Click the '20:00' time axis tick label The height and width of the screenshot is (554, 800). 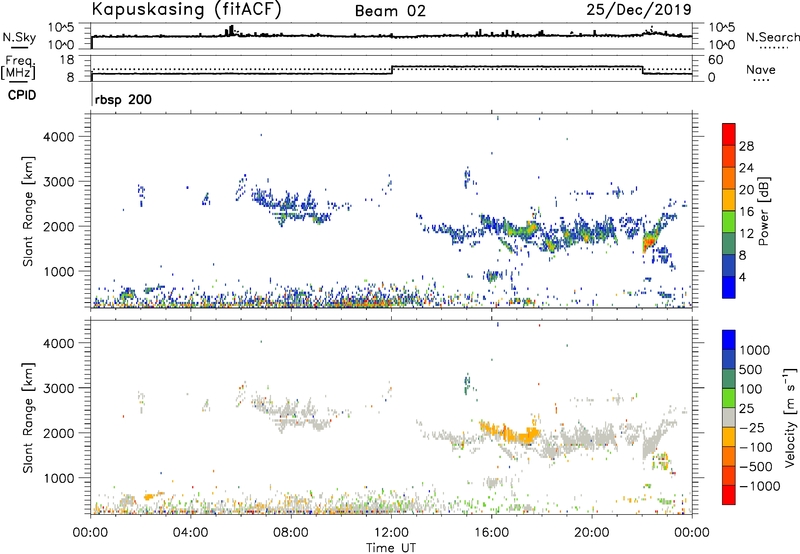click(x=592, y=533)
